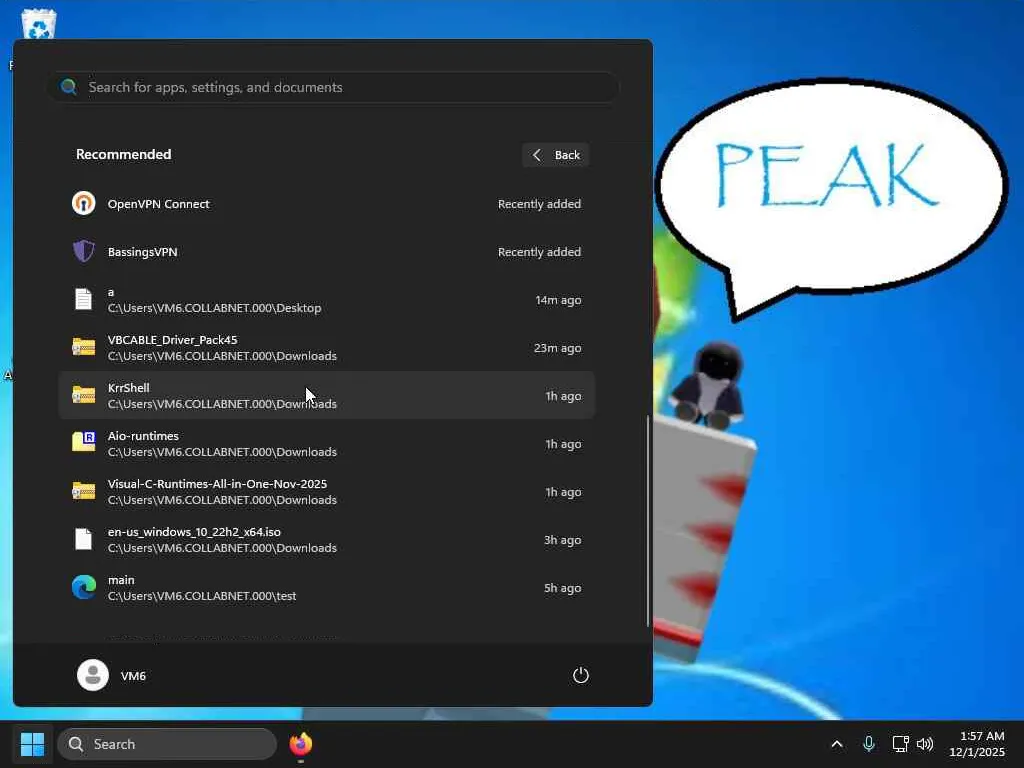Click the microphone tray icon
This screenshot has height=768, width=1024.
(x=869, y=744)
